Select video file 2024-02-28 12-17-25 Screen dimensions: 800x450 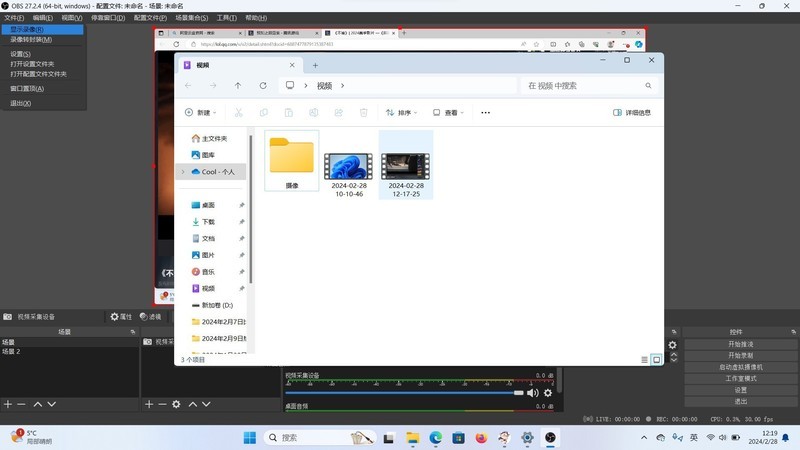(406, 165)
